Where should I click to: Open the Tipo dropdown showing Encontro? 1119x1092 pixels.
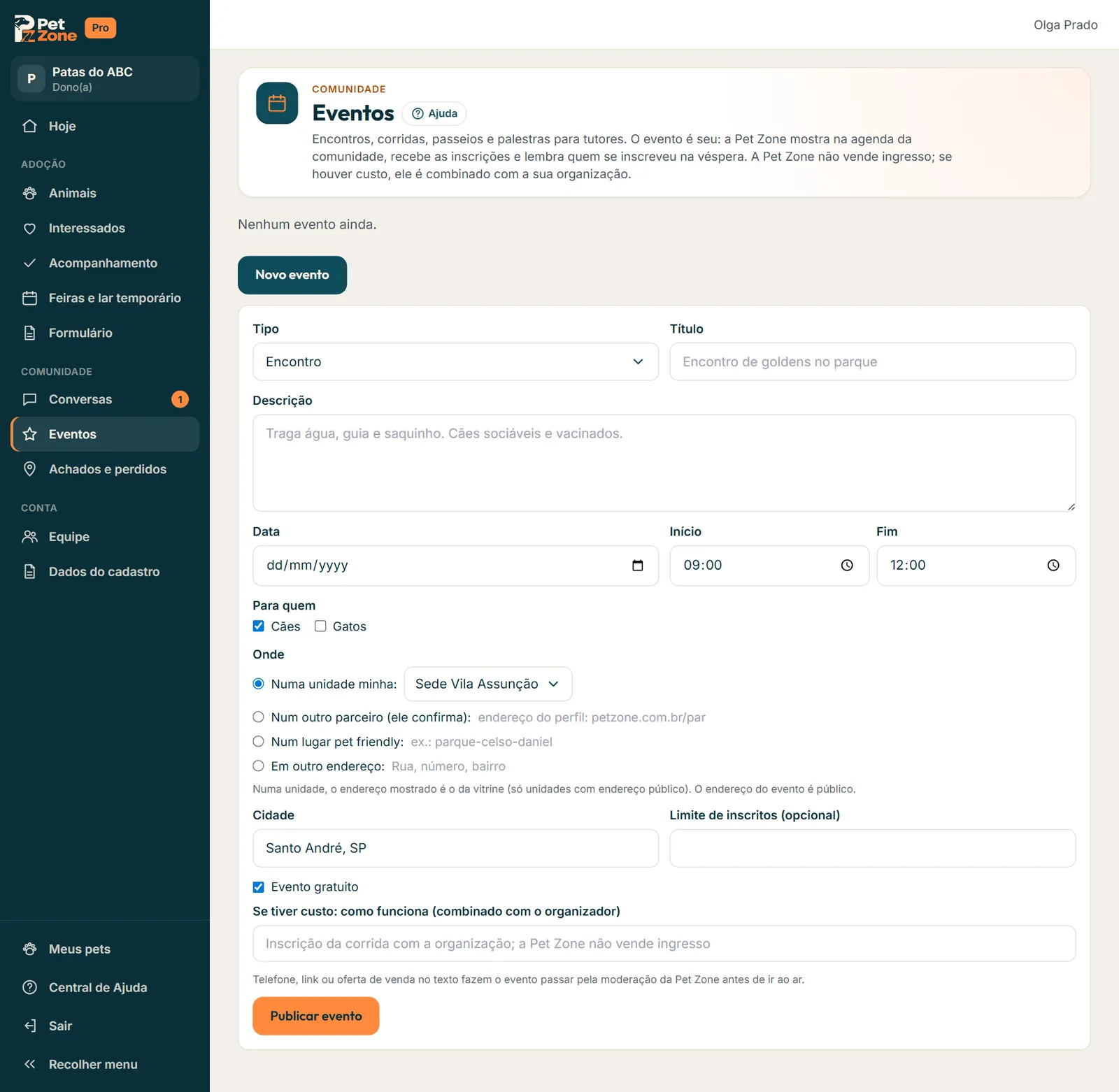pos(455,361)
